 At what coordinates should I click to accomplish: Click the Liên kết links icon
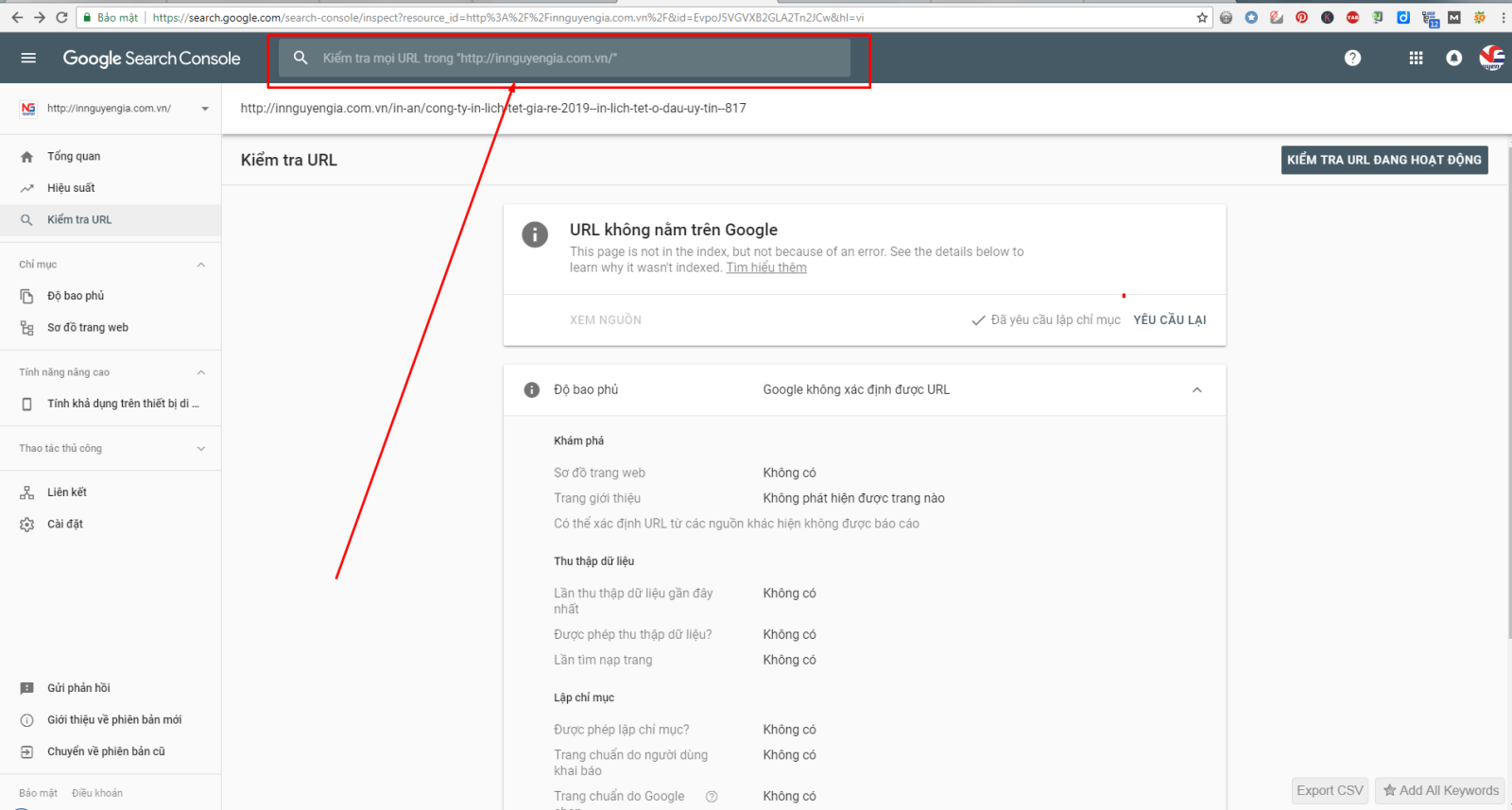(26, 492)
